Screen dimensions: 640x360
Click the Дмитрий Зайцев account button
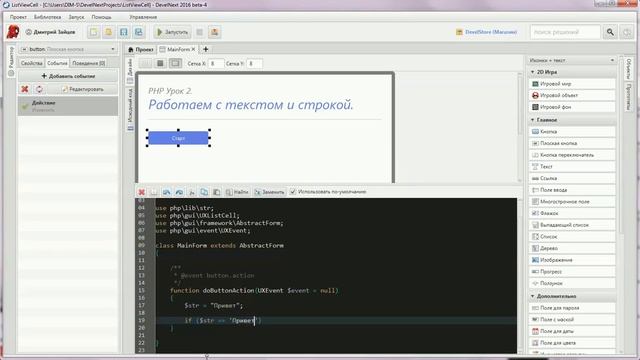[x=50, y=32]
